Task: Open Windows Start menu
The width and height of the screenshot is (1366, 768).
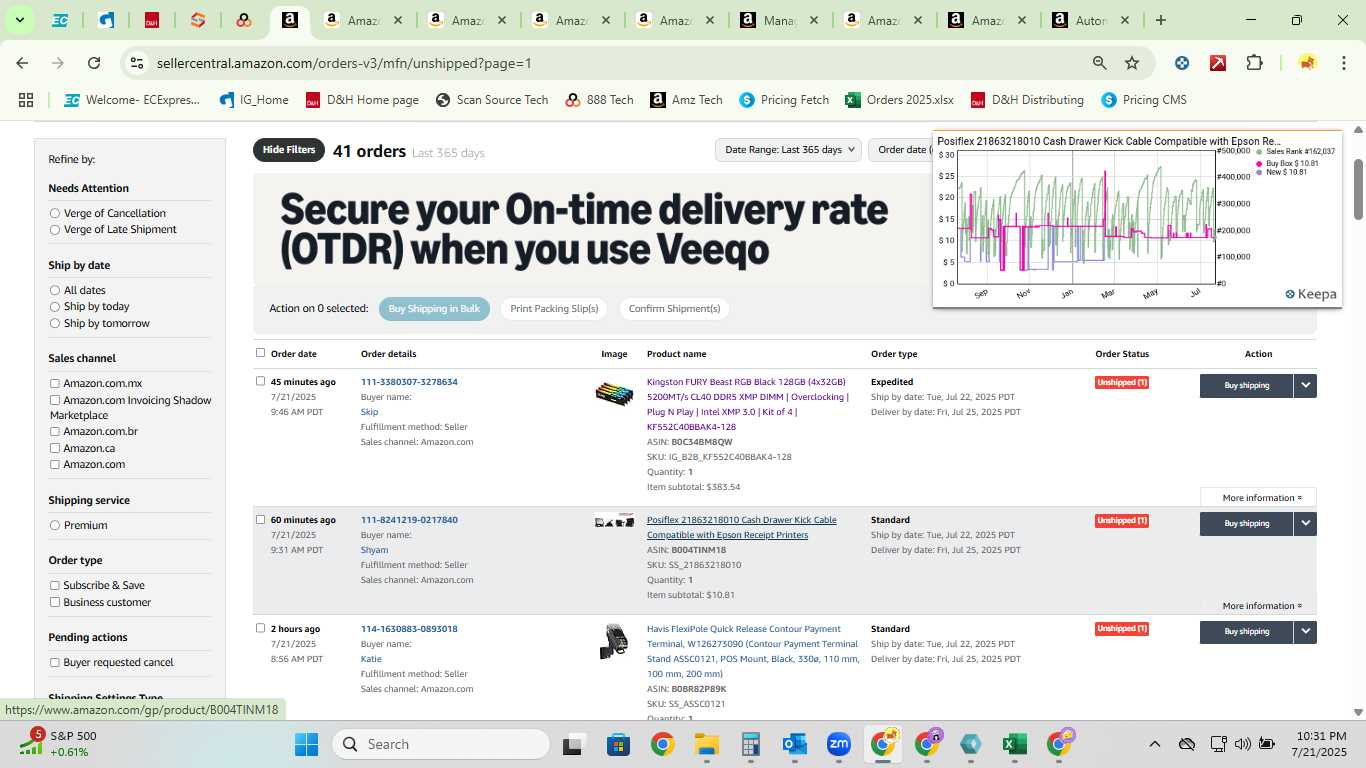Action: point(306,744)
